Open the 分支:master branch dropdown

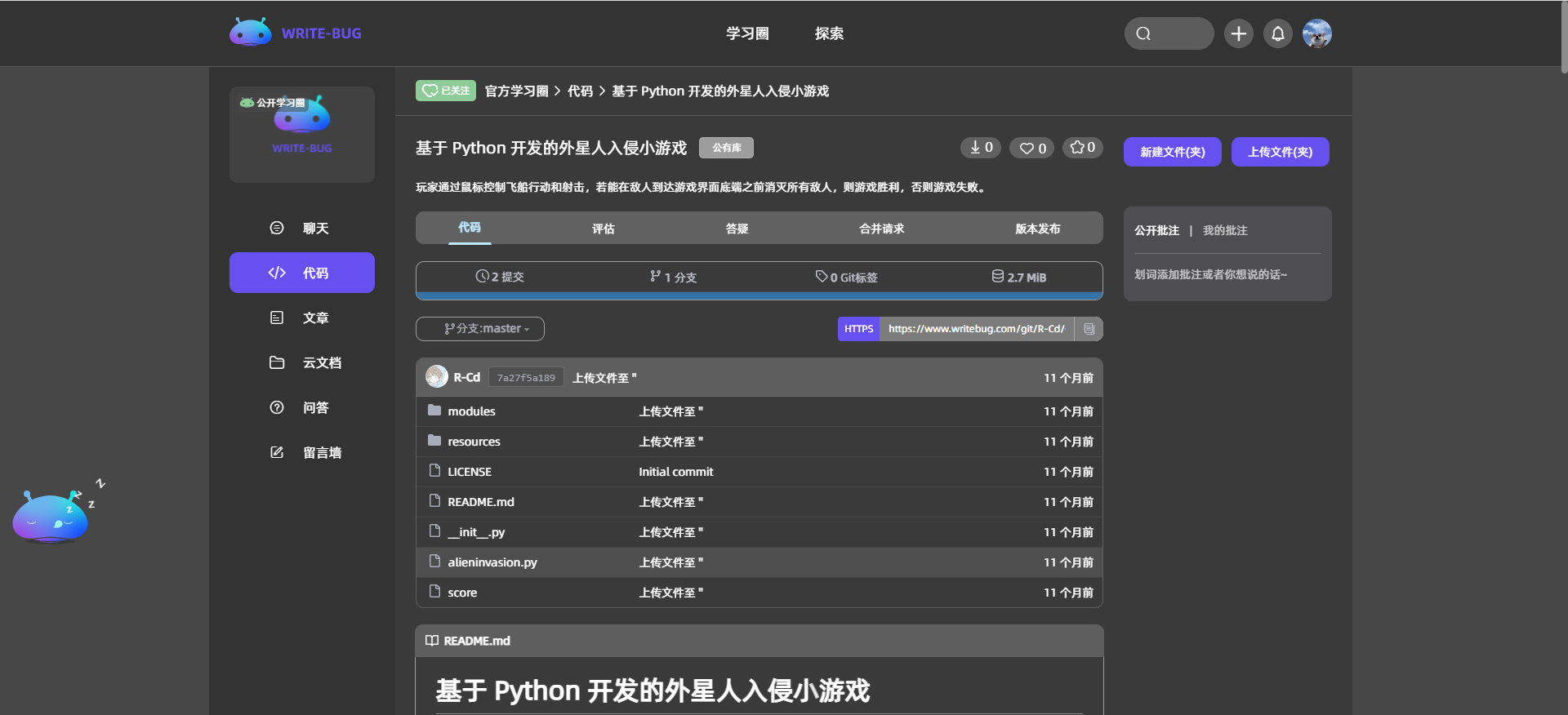click(480, 329)
